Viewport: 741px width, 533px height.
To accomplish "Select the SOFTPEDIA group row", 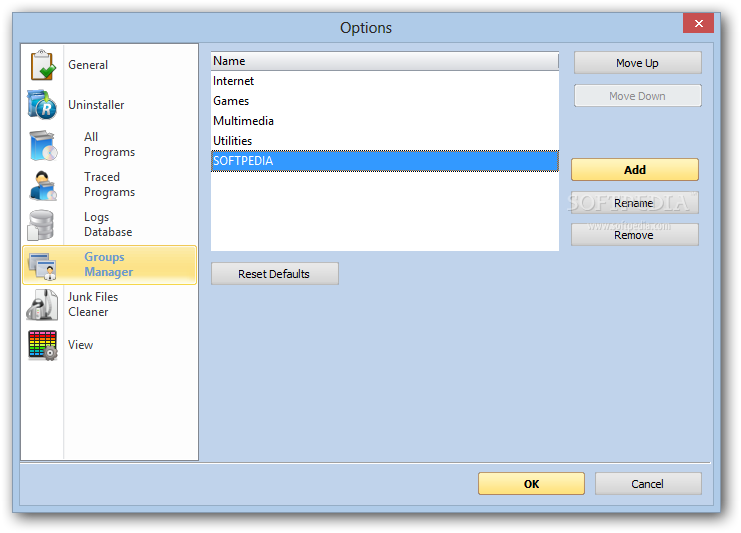I will [x=385, y=161].
